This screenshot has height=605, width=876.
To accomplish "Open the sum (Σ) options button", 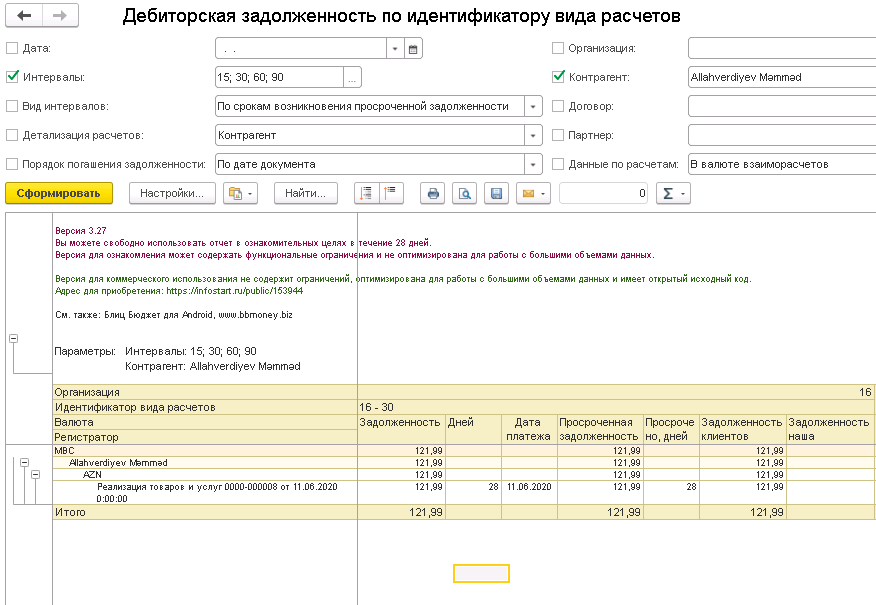I will 673,193.
